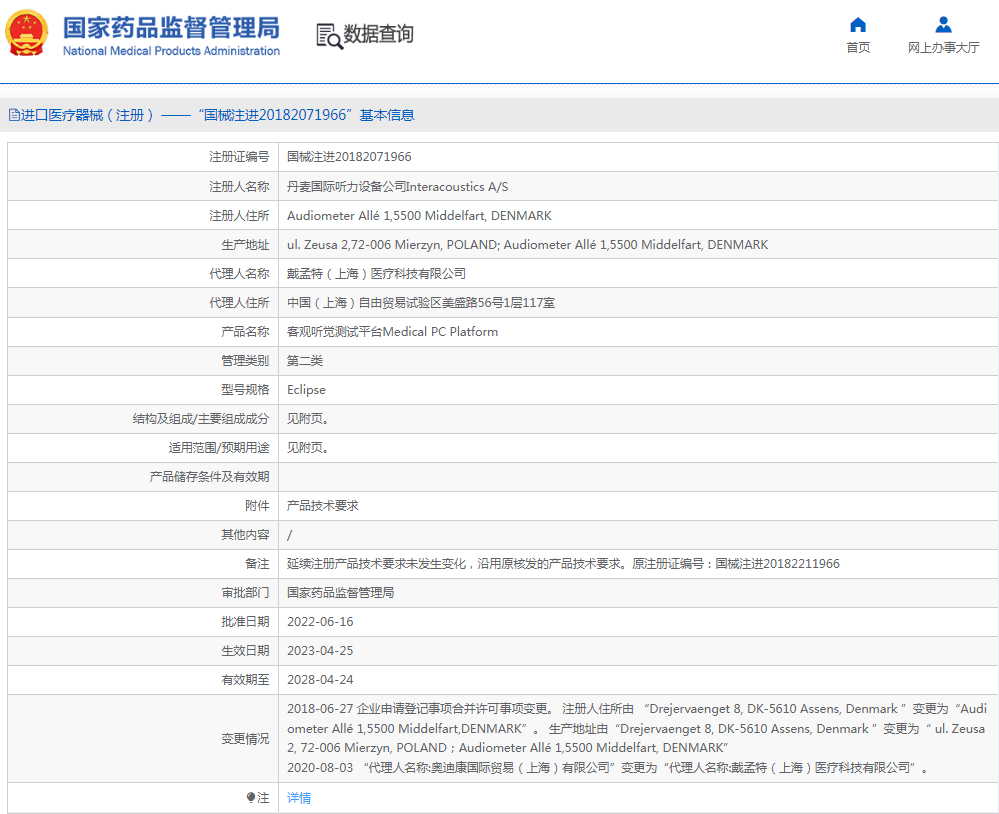Click the 国家药品监督管理局 site title
The height and width of the screenshot is (814, 999).
click(x=171, y=27)
